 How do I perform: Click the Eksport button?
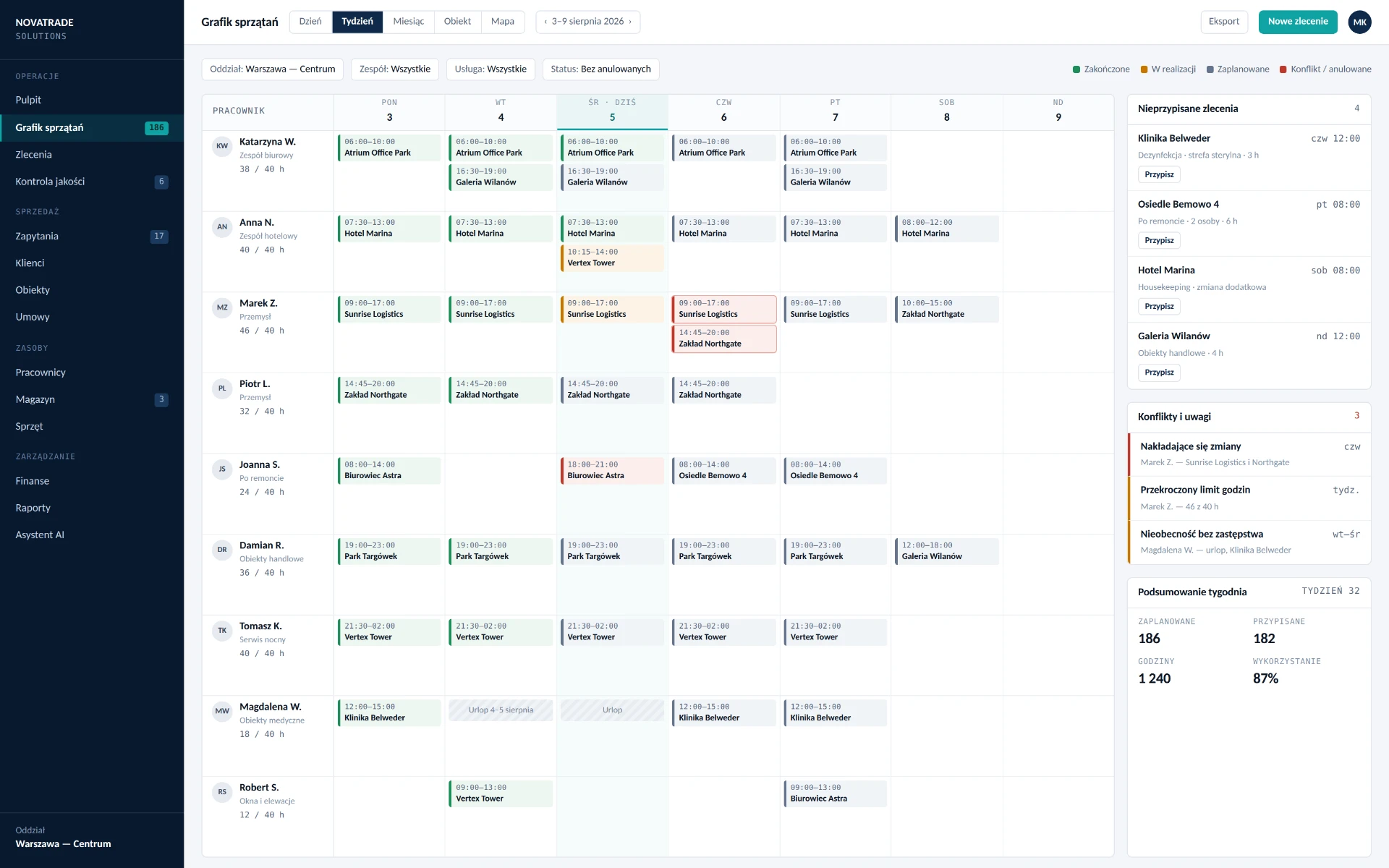coord(1224,22)
